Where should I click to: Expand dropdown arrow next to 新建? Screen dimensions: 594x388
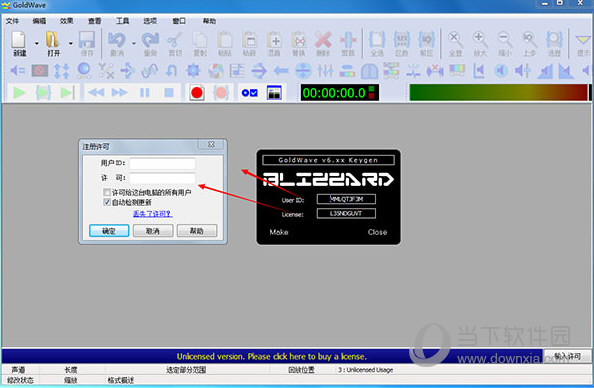[x=37, y=44]
